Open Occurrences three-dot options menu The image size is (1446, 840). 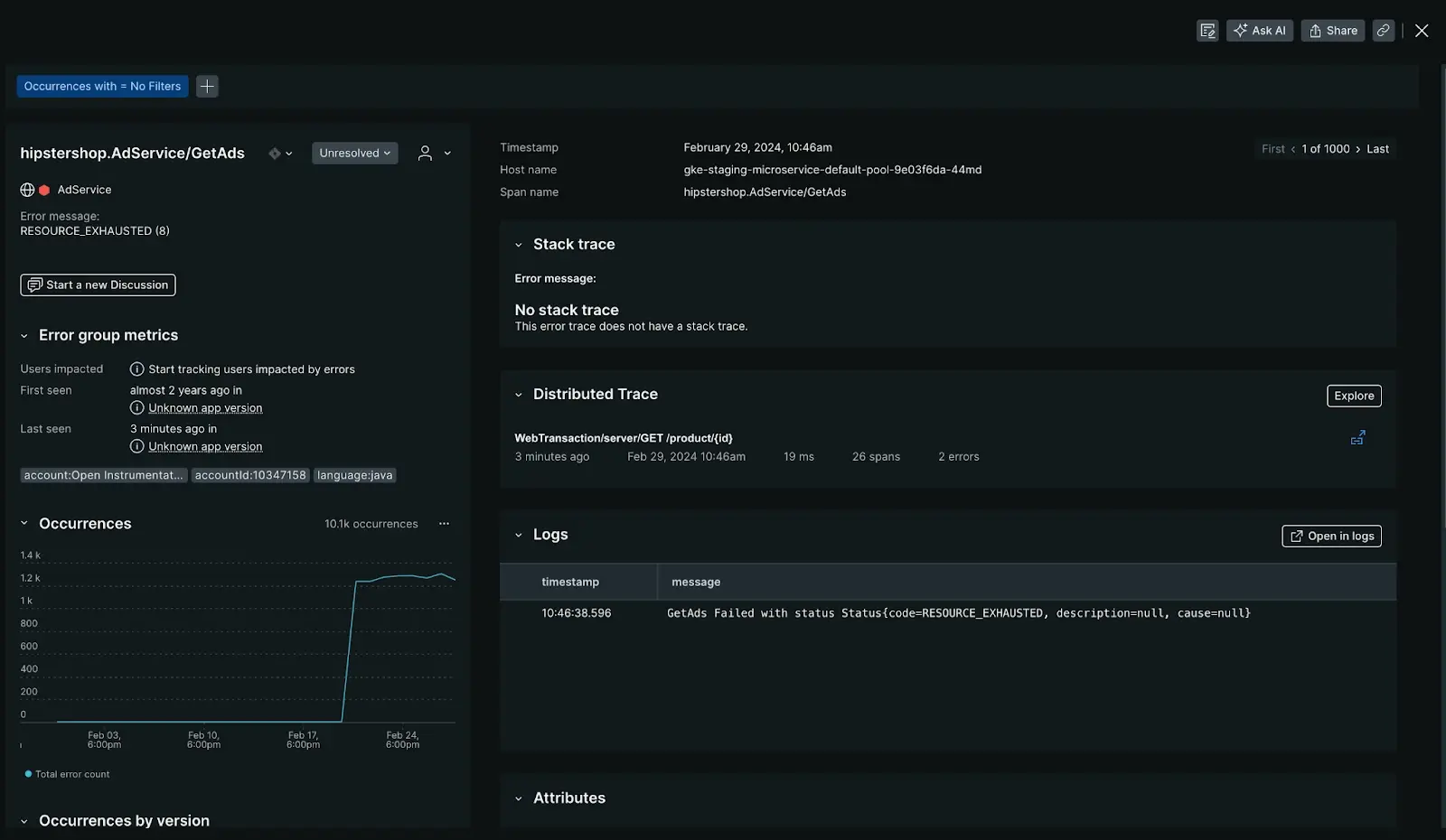444,524
